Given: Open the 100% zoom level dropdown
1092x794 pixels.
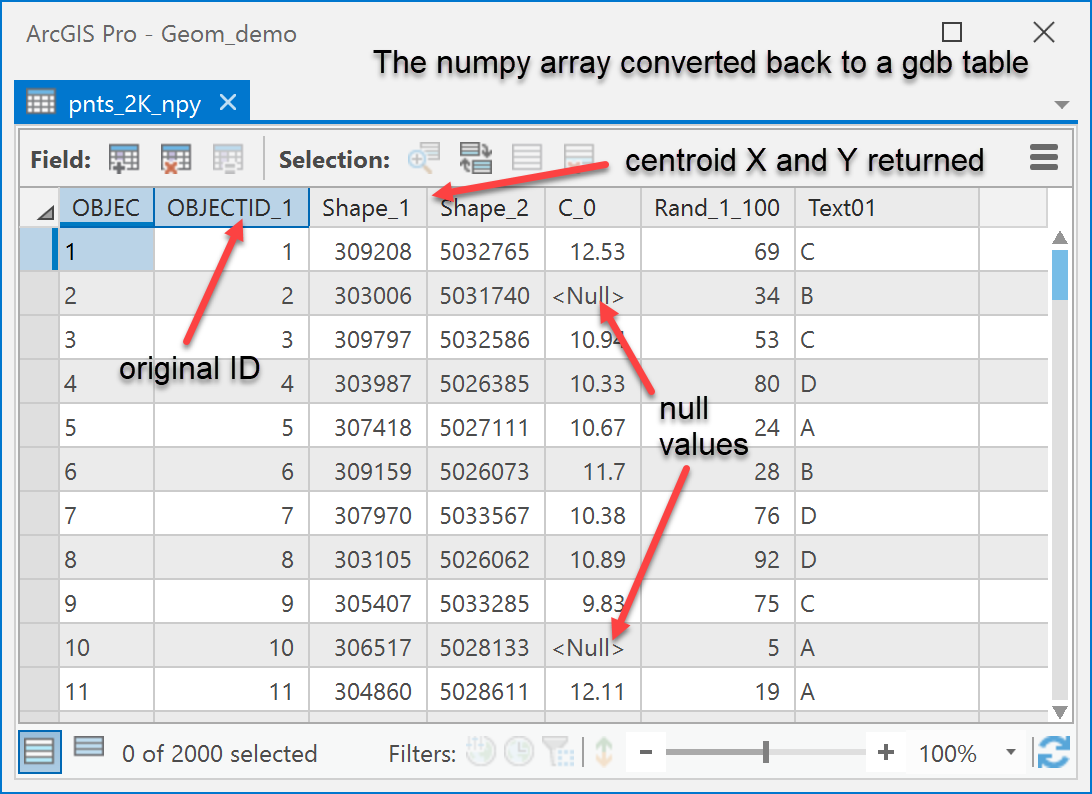Looking at the screenshot, I should click(1011, 753).
